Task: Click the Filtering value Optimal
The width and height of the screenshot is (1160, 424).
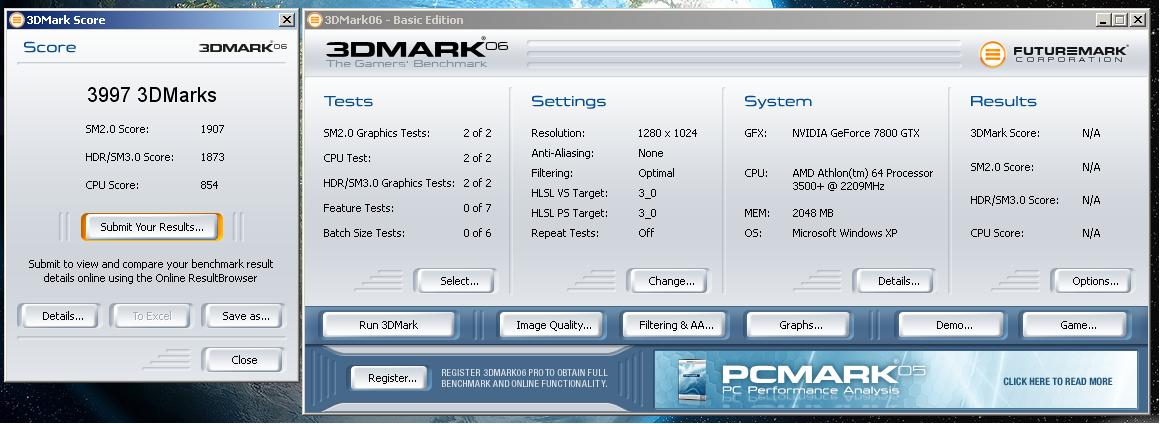Action: 656,173
